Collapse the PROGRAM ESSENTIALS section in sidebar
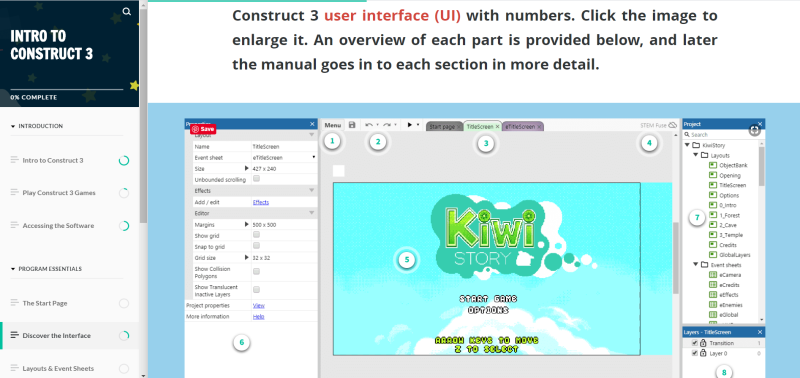800x378 pixels. 13,269
